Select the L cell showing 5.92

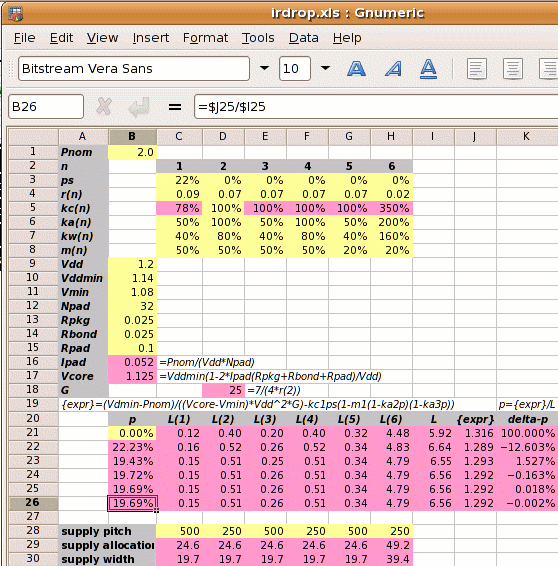tap(433, 433)
